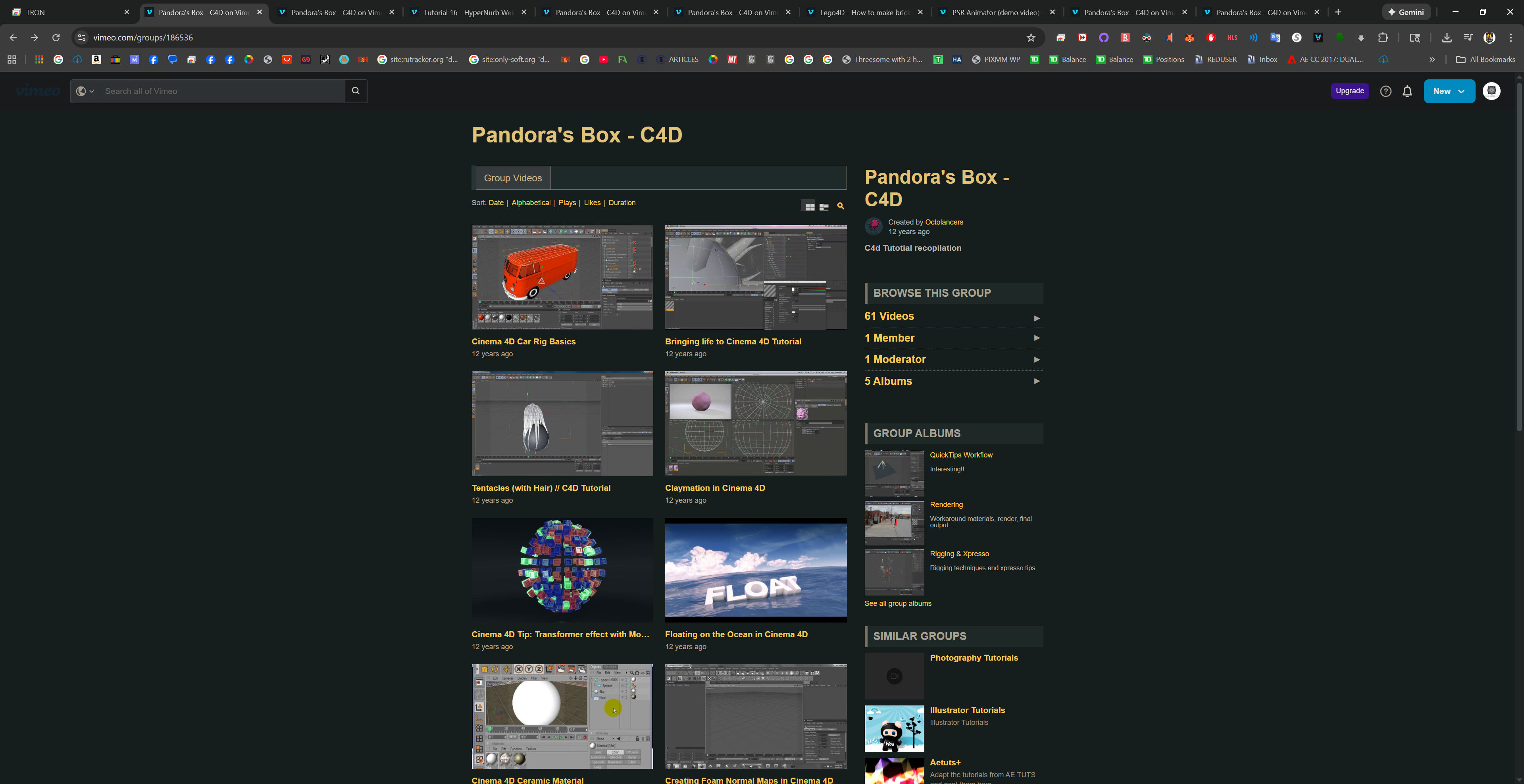Switch to thumbnail grid view

coord(809,206)
